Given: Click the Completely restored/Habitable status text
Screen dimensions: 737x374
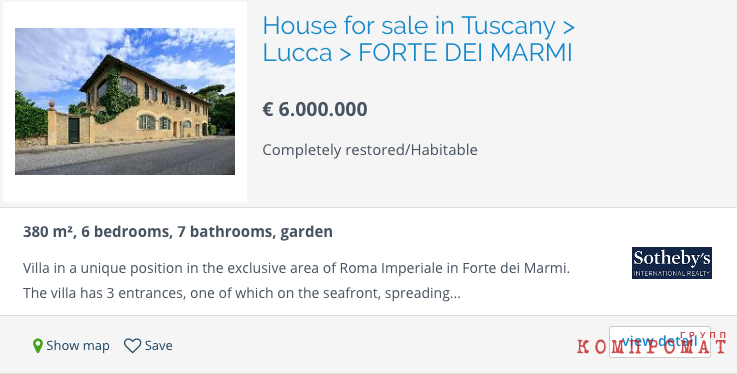Looking at the screenshot, I should 370,150.
